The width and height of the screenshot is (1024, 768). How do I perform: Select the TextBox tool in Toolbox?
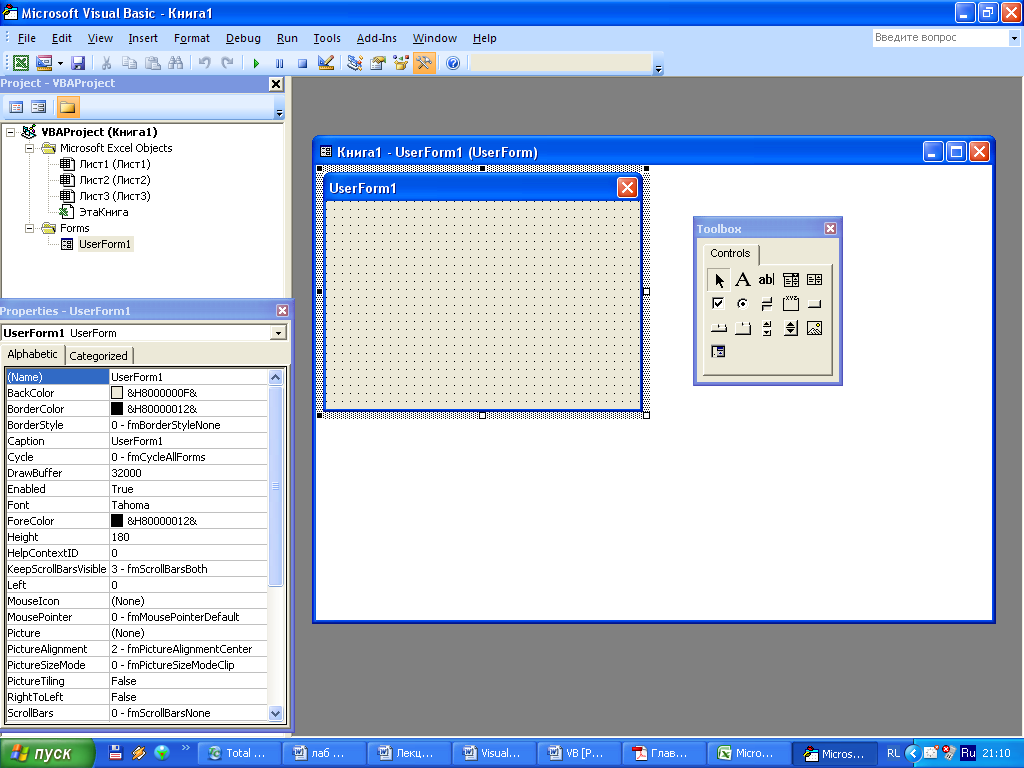tap(766, 280)
